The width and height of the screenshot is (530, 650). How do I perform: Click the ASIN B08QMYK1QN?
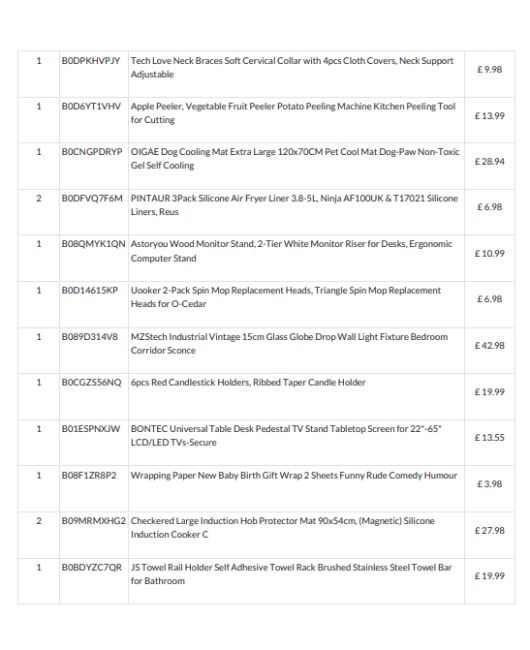tap(93, 244)
